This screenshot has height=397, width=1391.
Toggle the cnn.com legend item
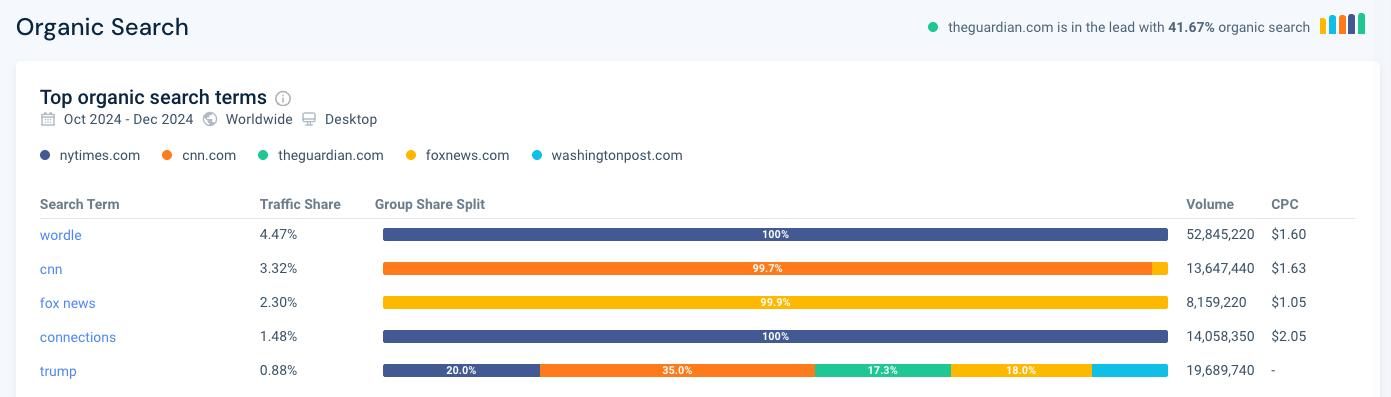click(197, 155)
